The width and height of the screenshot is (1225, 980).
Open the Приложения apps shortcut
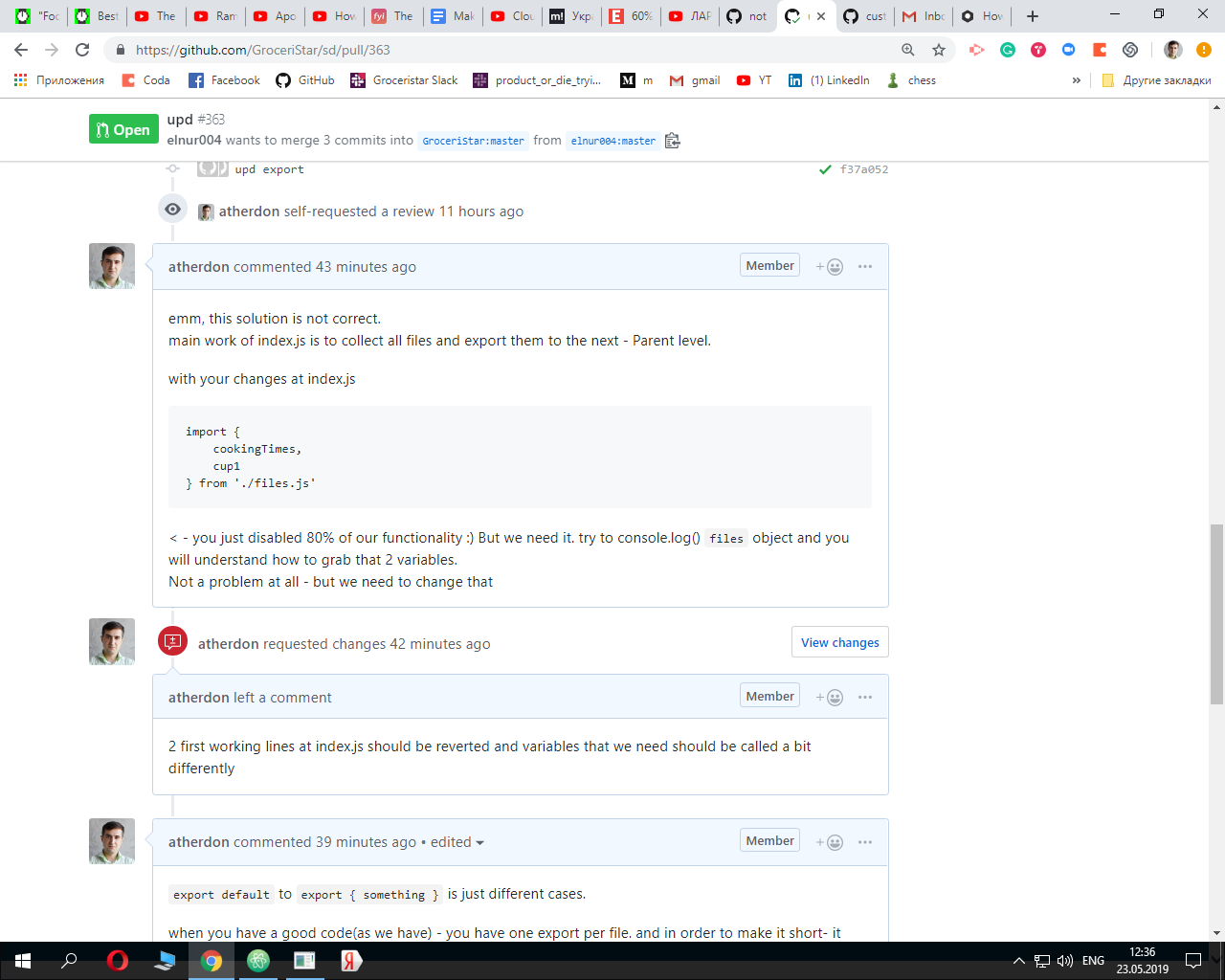(59, 80)
